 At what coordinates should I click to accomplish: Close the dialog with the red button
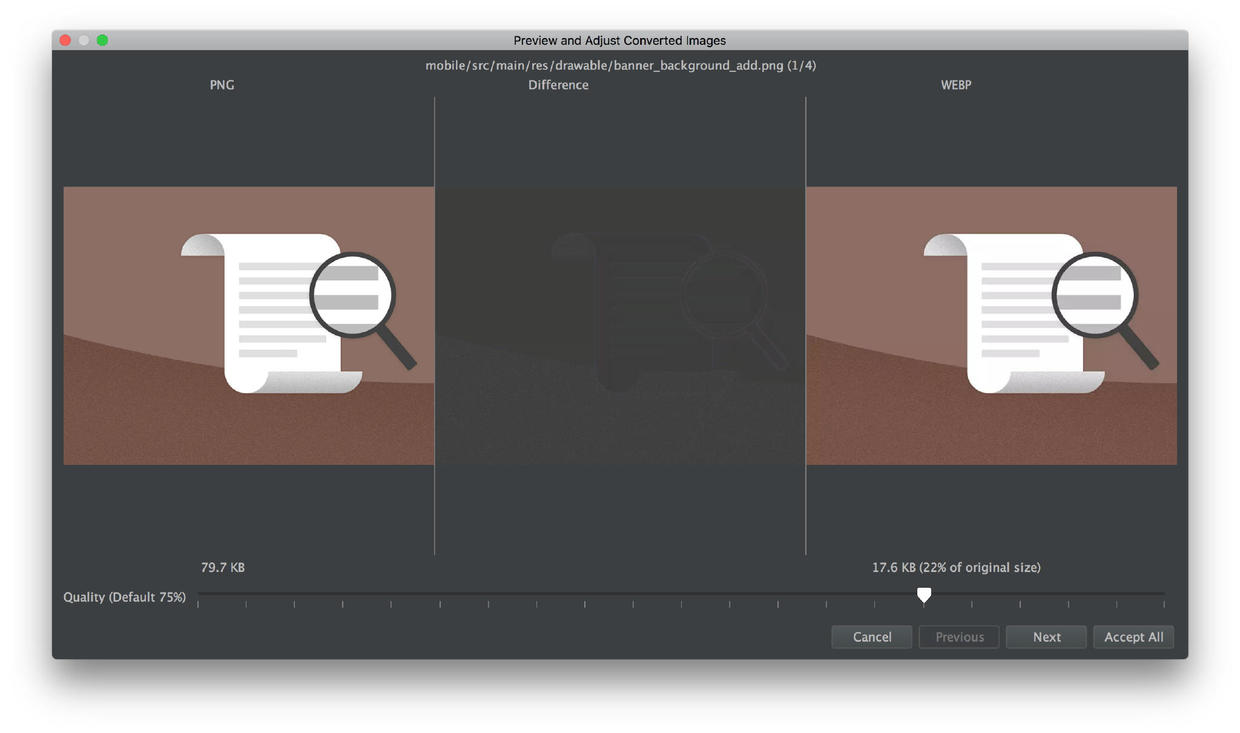(66, 40)
